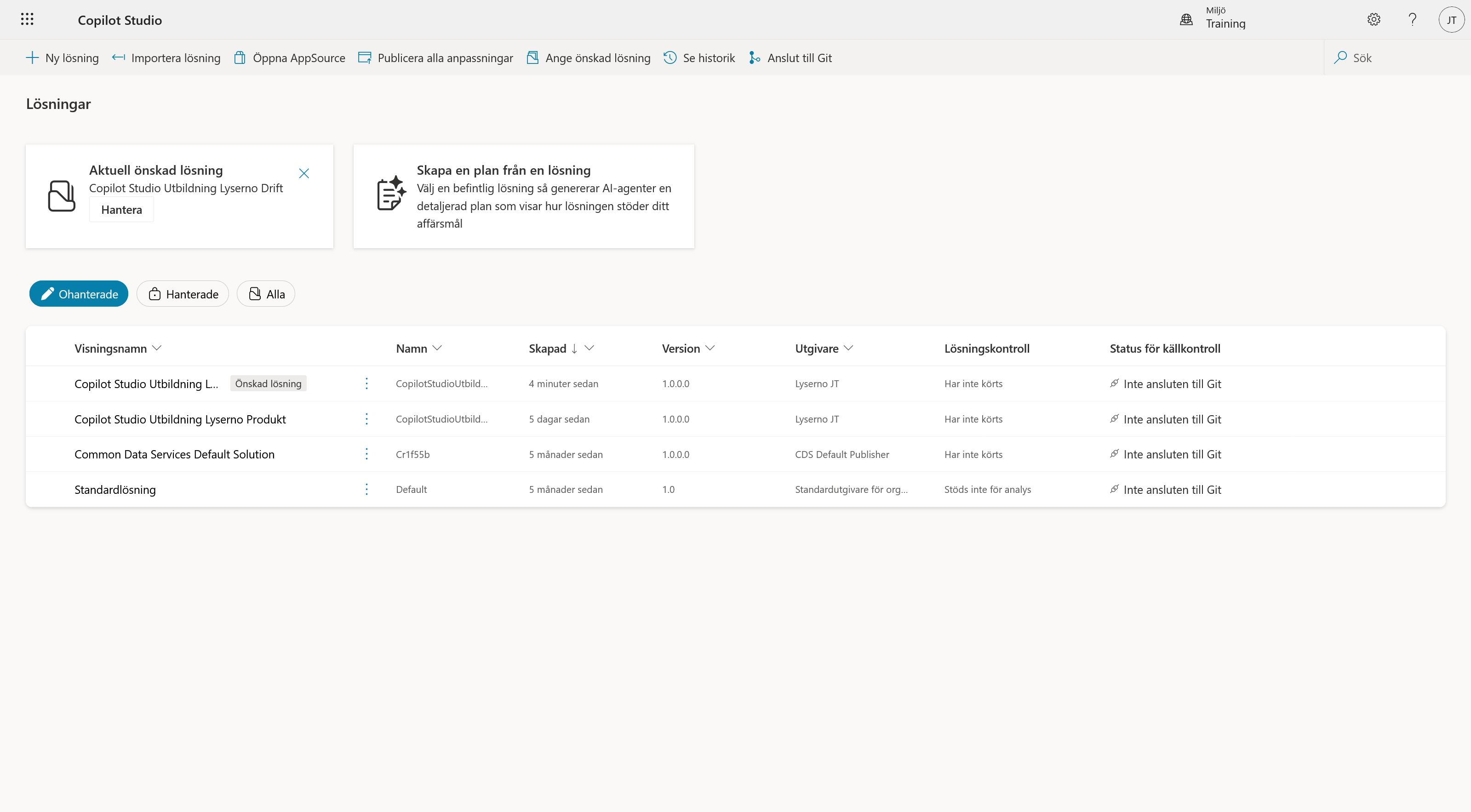Click Öppna AppSource bag icon

[240, 57]
